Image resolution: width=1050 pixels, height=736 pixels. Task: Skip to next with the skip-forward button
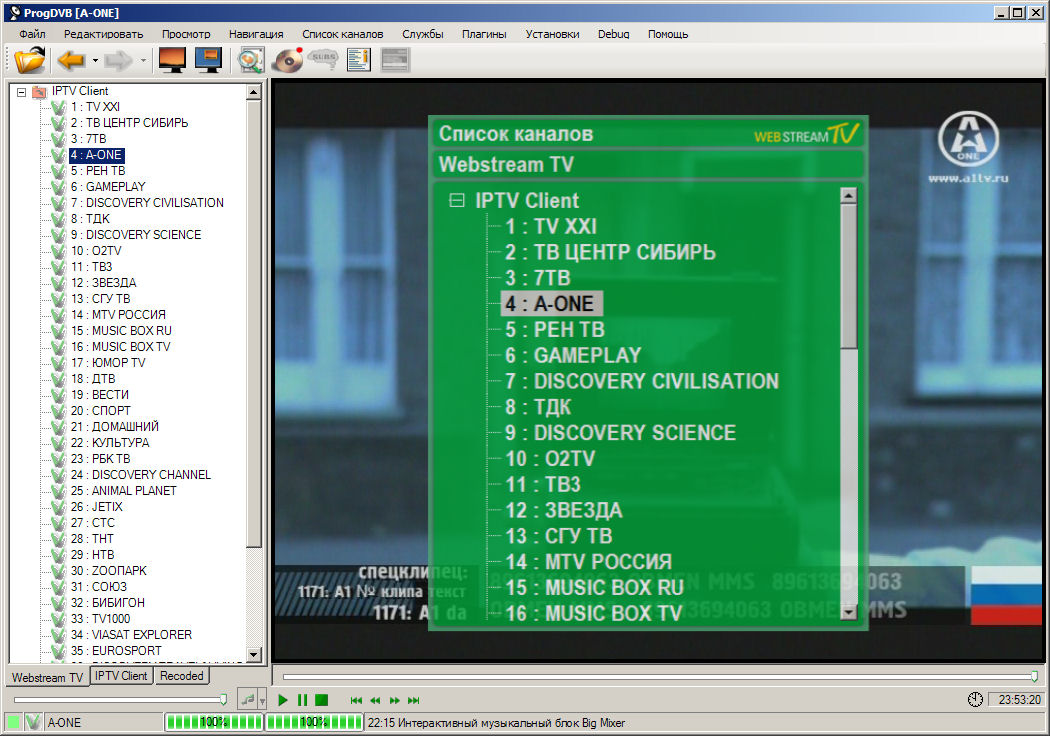pyautogui.click(x=414, y=701)
